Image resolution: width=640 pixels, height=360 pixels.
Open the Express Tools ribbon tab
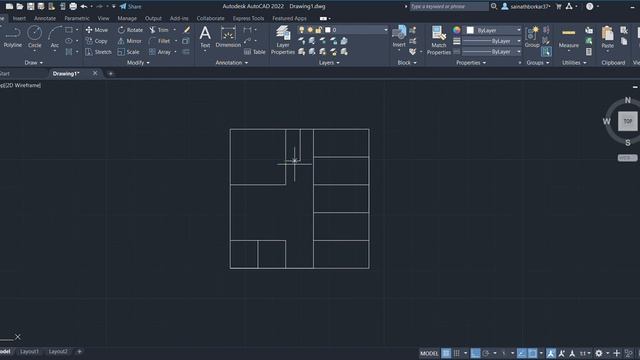tap(248, 18)
